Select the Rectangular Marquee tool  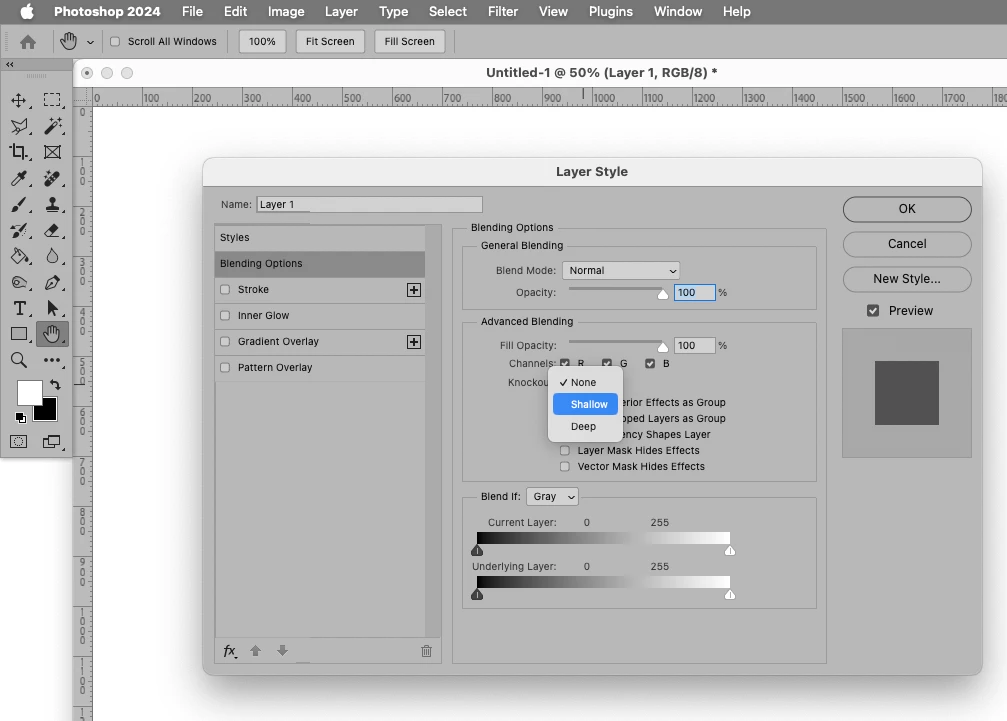click(52, 100)
